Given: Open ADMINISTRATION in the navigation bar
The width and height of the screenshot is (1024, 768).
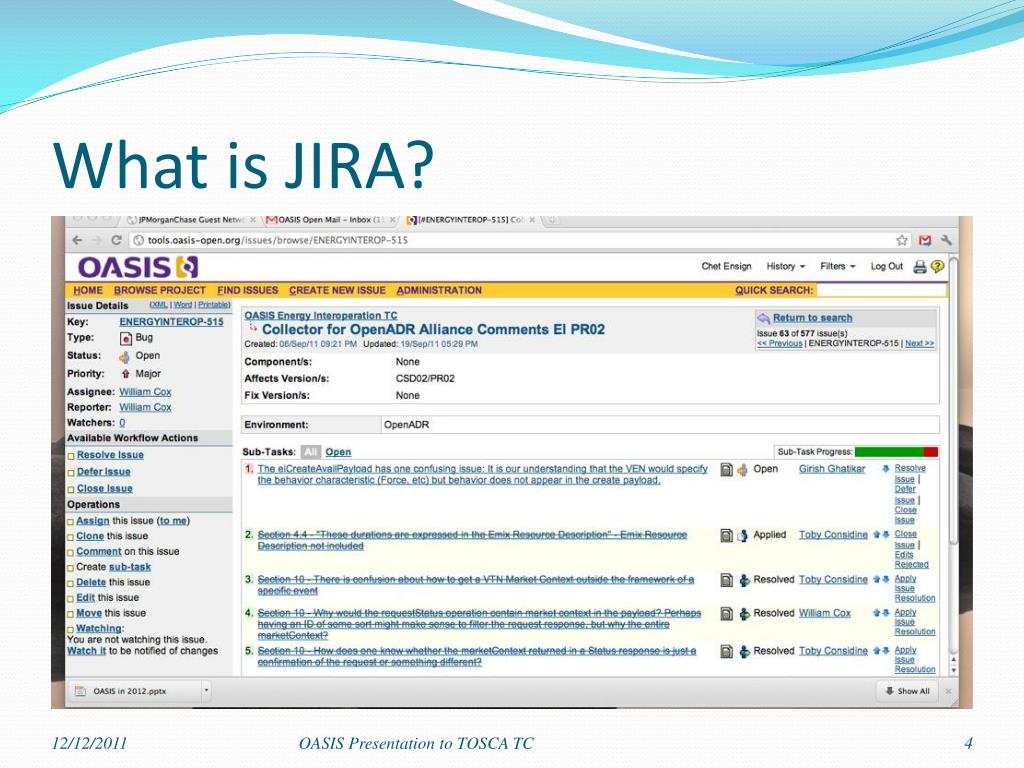Looking at the screenshot, I should pos(439,291).
